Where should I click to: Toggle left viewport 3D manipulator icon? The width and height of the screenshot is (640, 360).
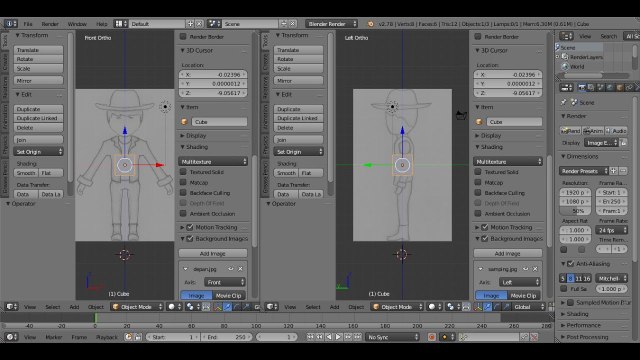click(217, 307)
